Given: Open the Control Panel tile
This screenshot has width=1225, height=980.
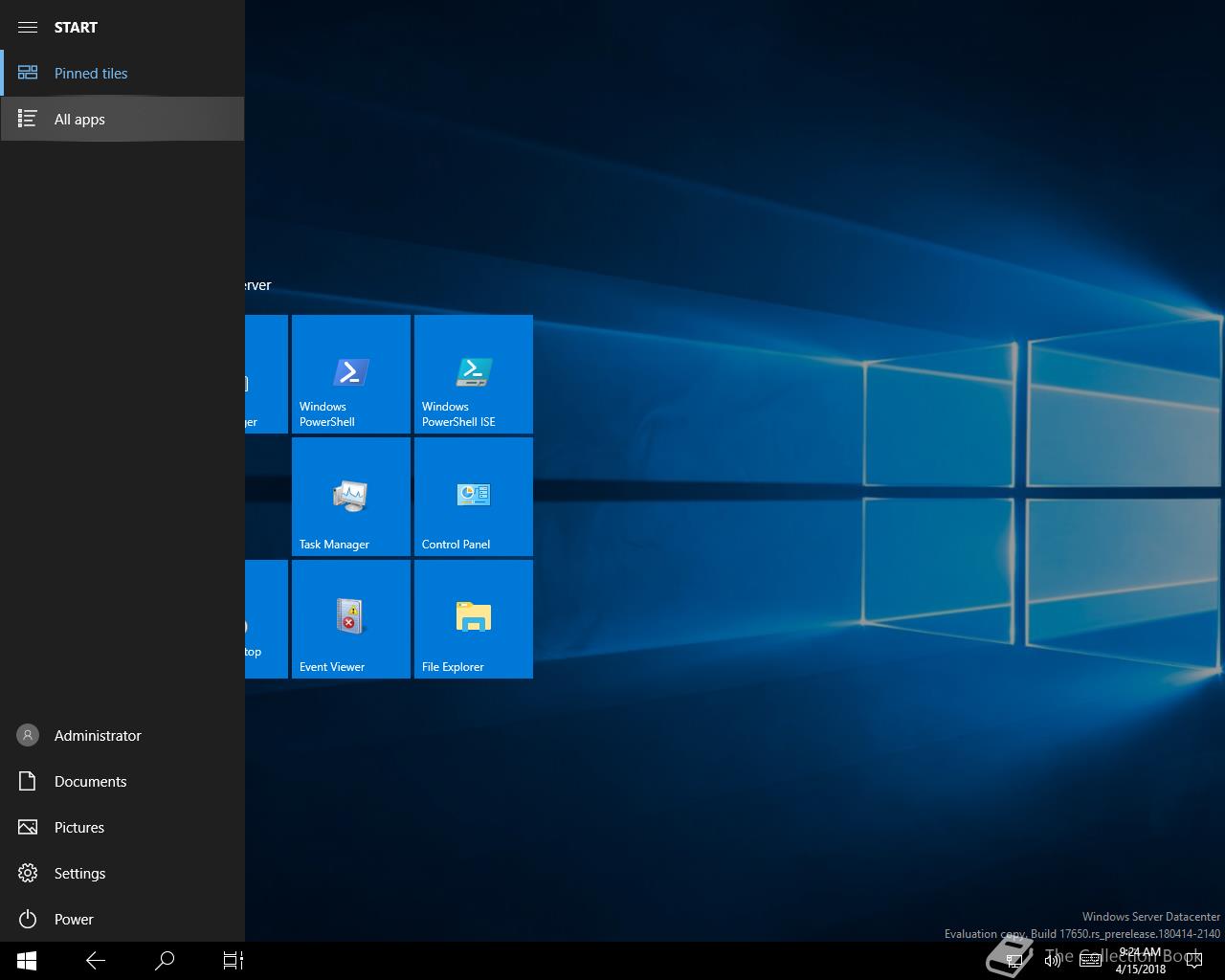Looking at the screenshot, I should coord(474,497).
